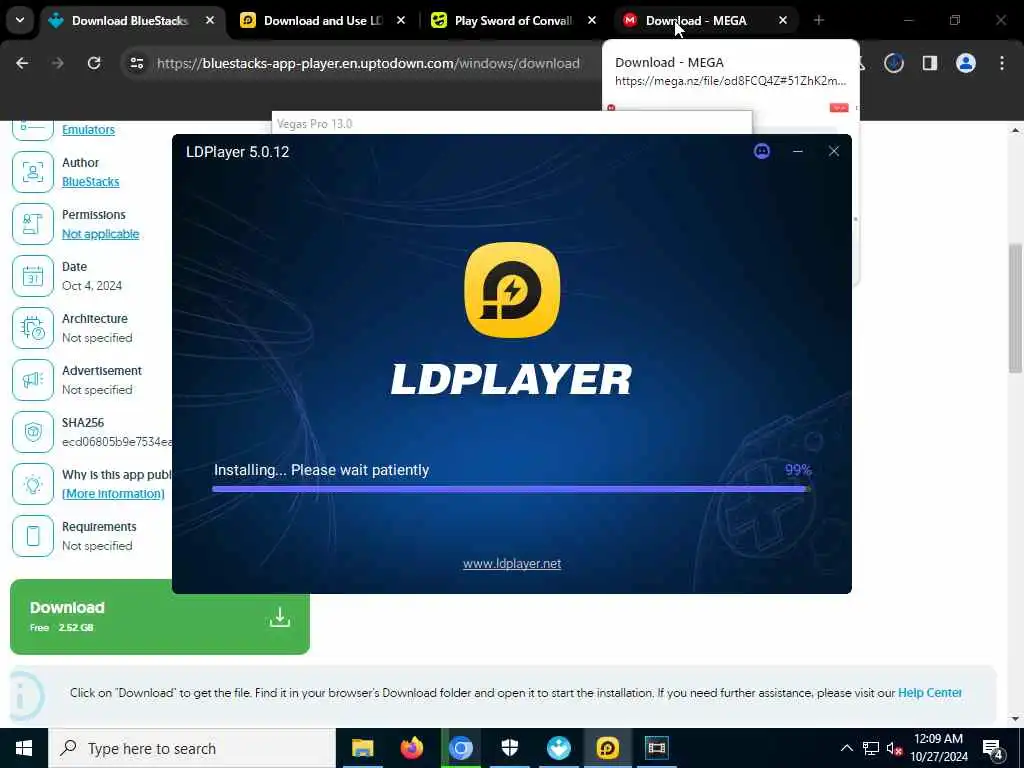Click the browser address bar URL
This screenshot has width=1024, height=768.
coord(368,63)
